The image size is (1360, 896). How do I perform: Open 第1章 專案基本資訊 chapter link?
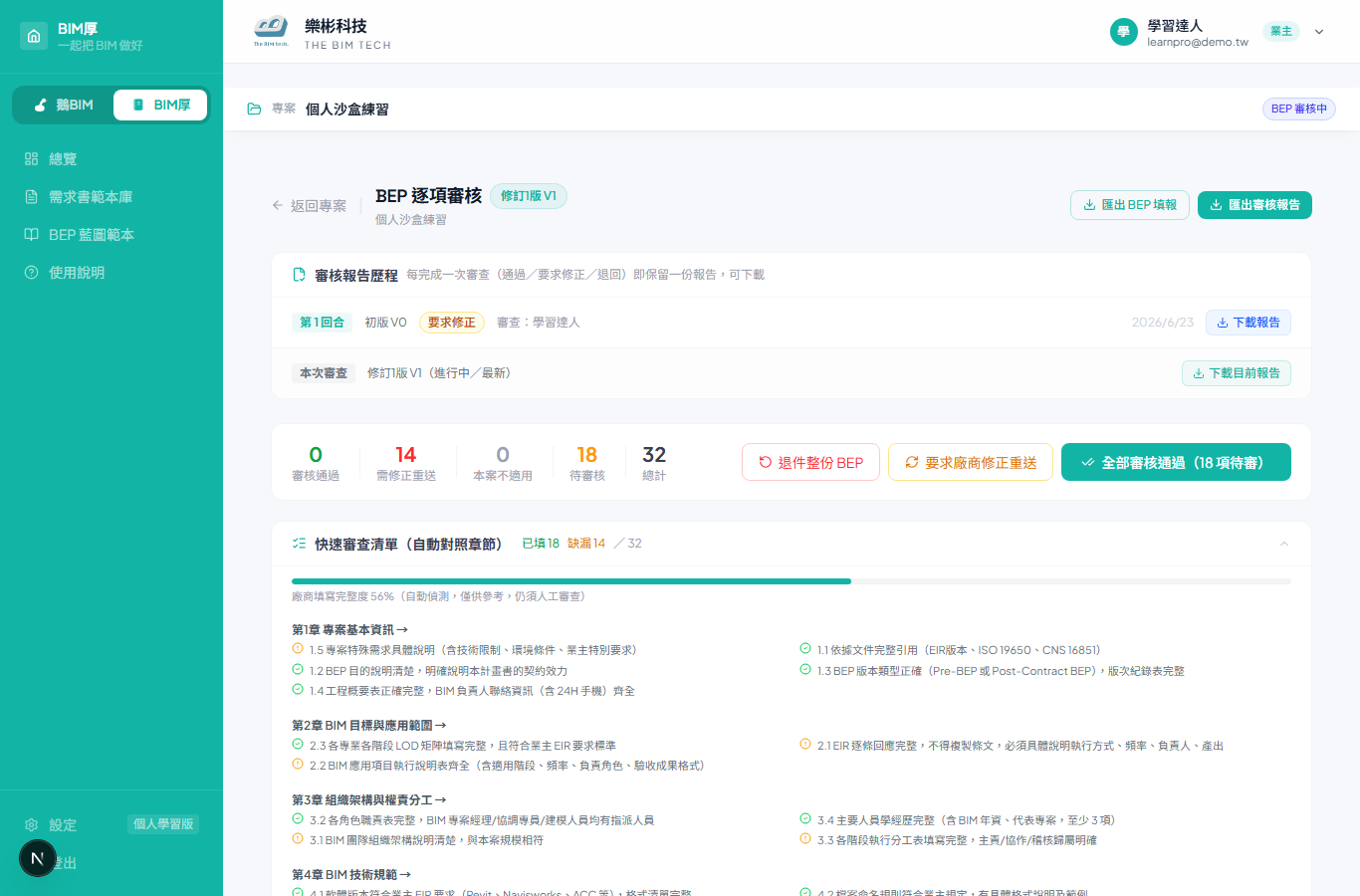point(349,630)
